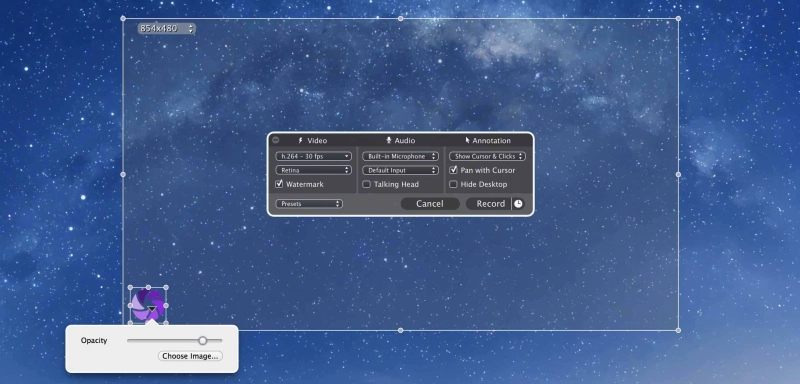
Task: Enable the Talking Head checkbox
Action: coord(366,185)
